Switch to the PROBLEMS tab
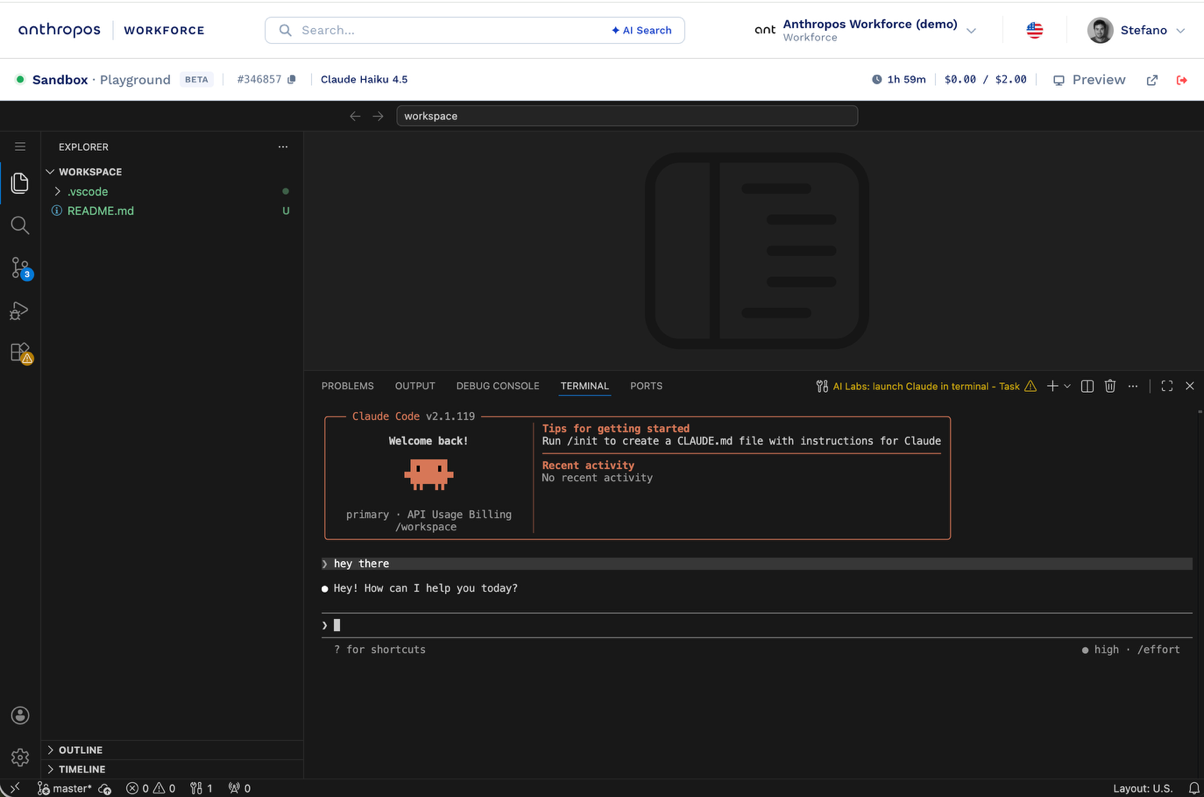Screen dimensions: 1204x797 [347, 386]
